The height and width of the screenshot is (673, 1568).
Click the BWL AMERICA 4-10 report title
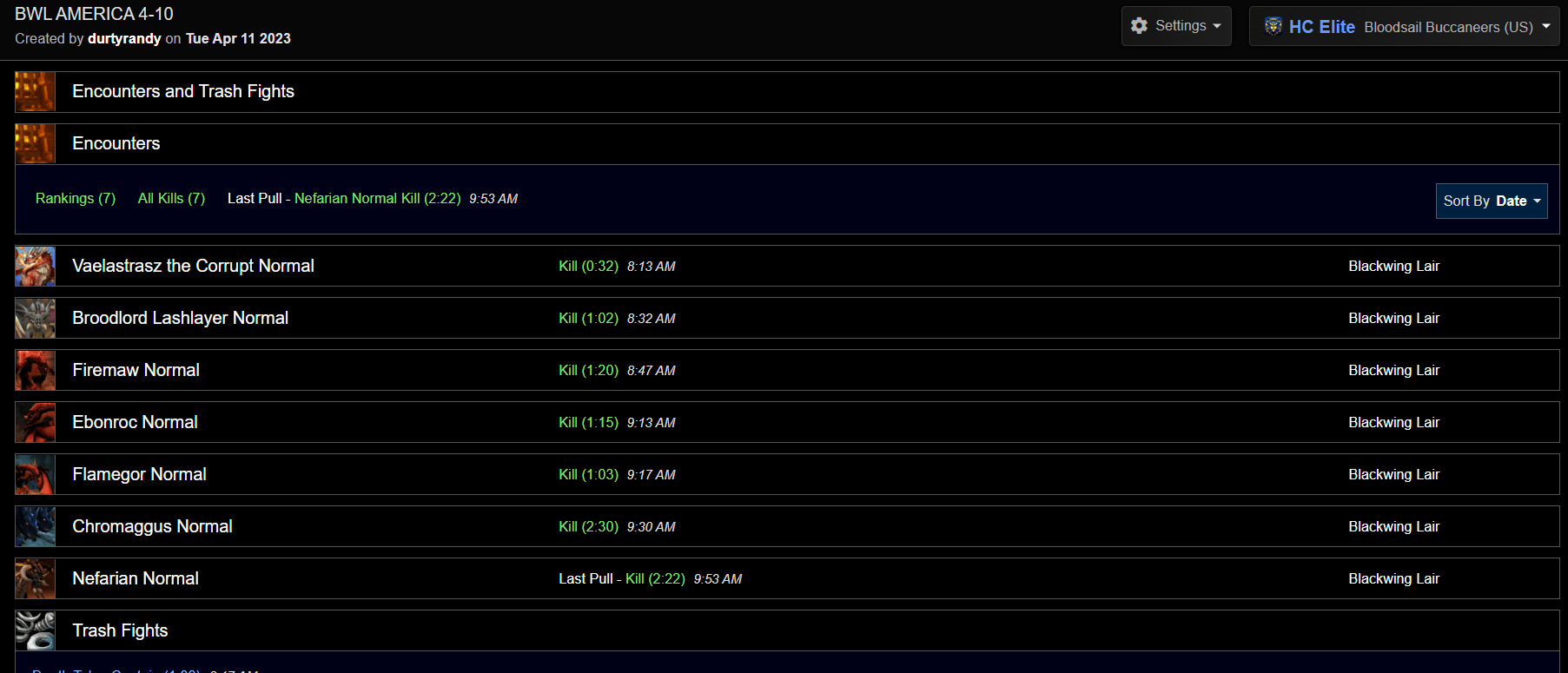coord(94,14)
